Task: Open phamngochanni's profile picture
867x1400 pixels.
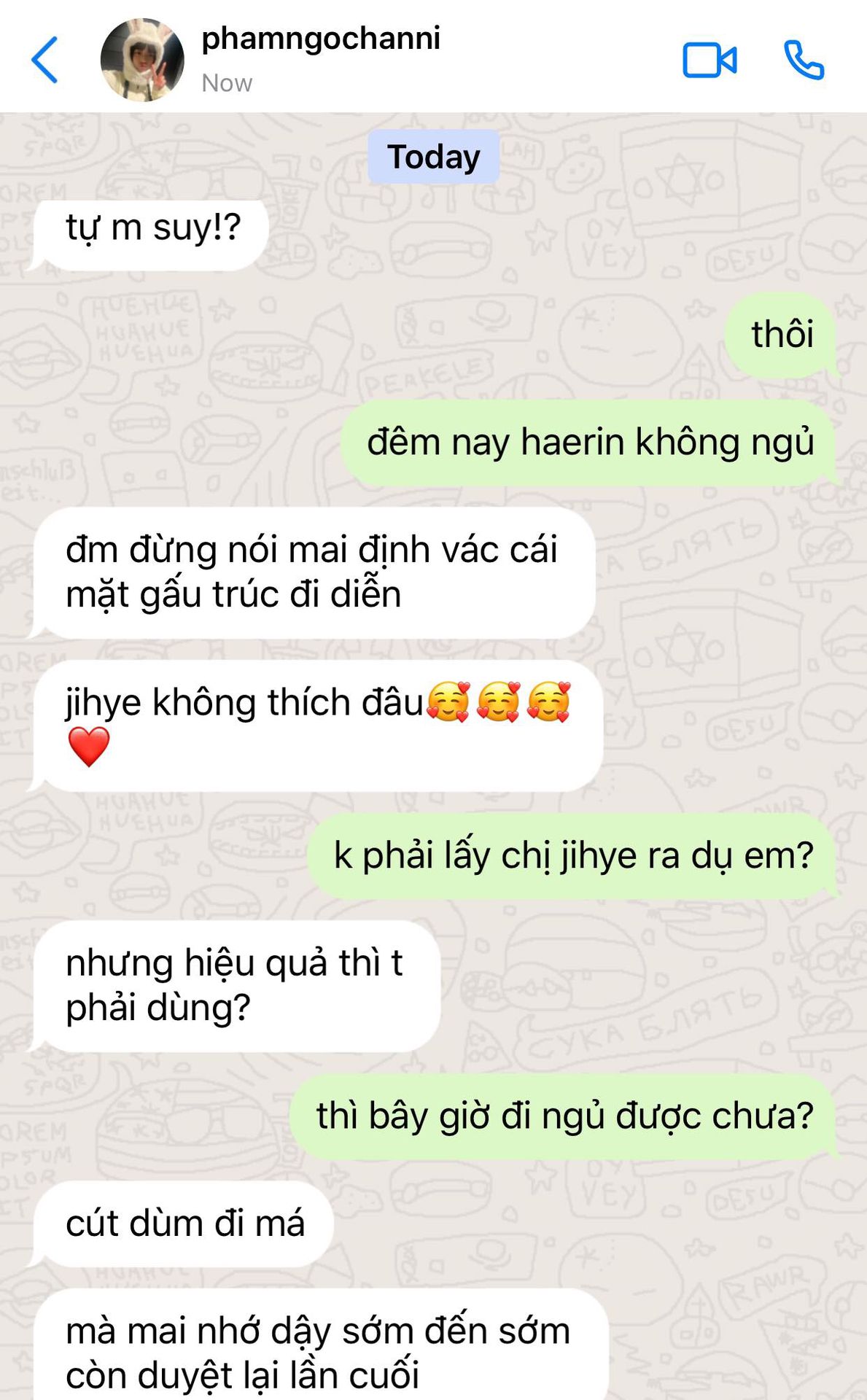Action: pyautogui.click(x=142, y=60)
